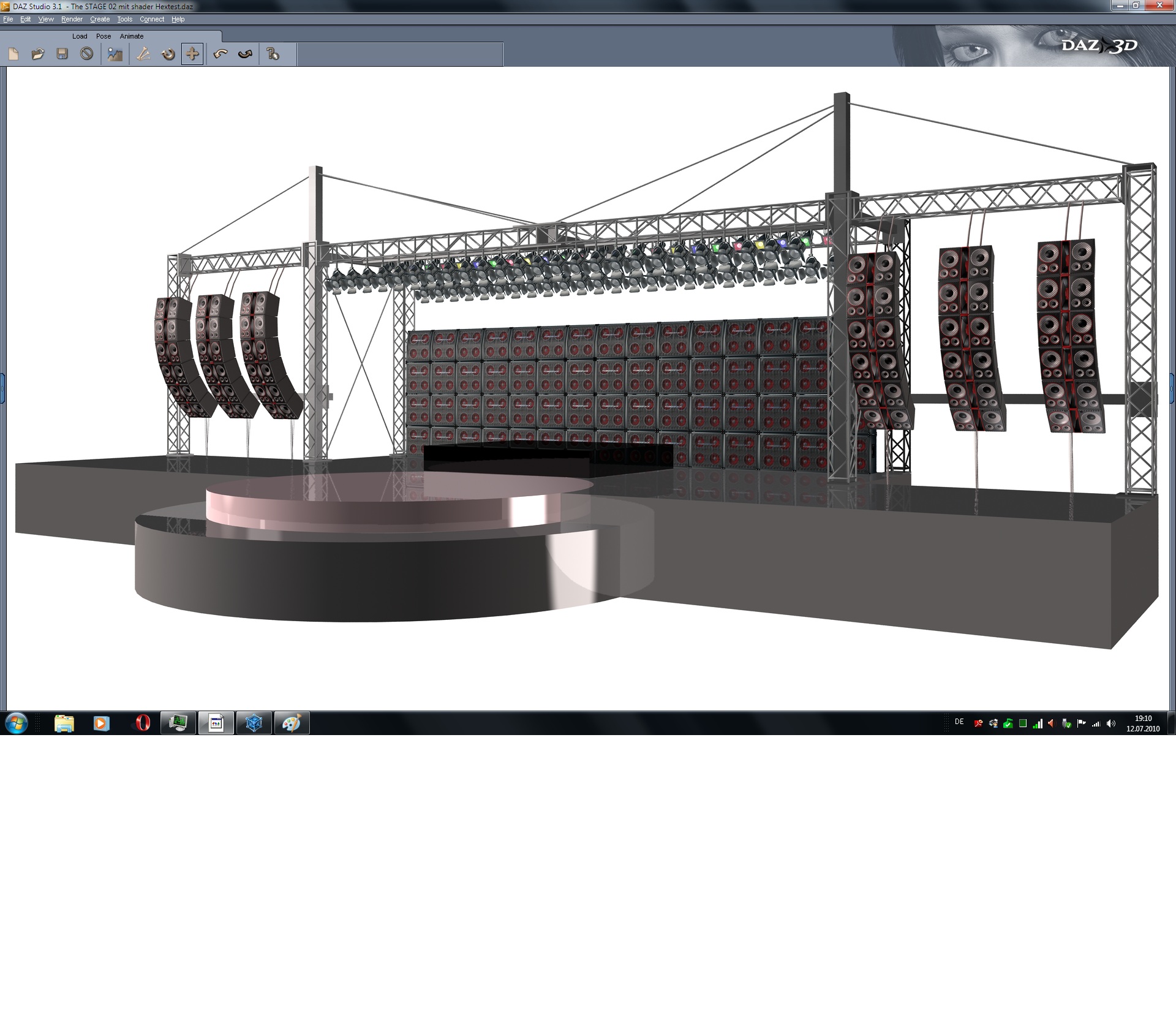Expand the collapsed right side panel handle
Image resolution: width=1176 pixels, height=1023 pixels.
1172,388
